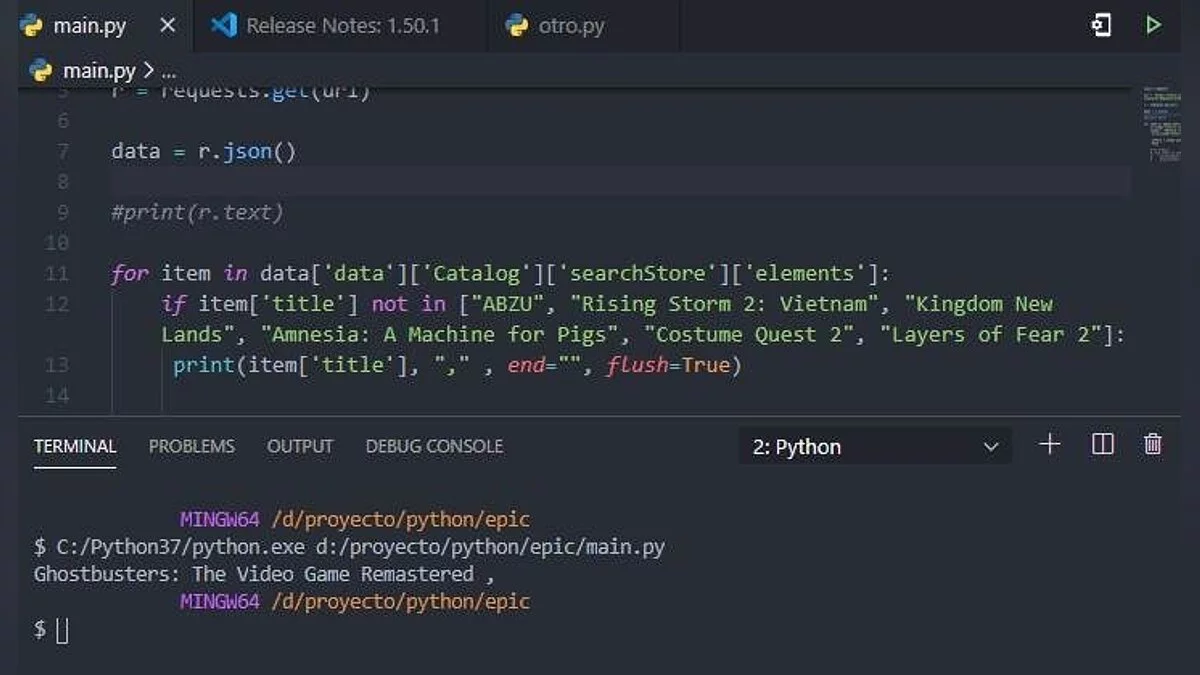Click the Python logo in the breadcrumb bar
Screen dimensions: 1200x675
[x=41, y=70]
